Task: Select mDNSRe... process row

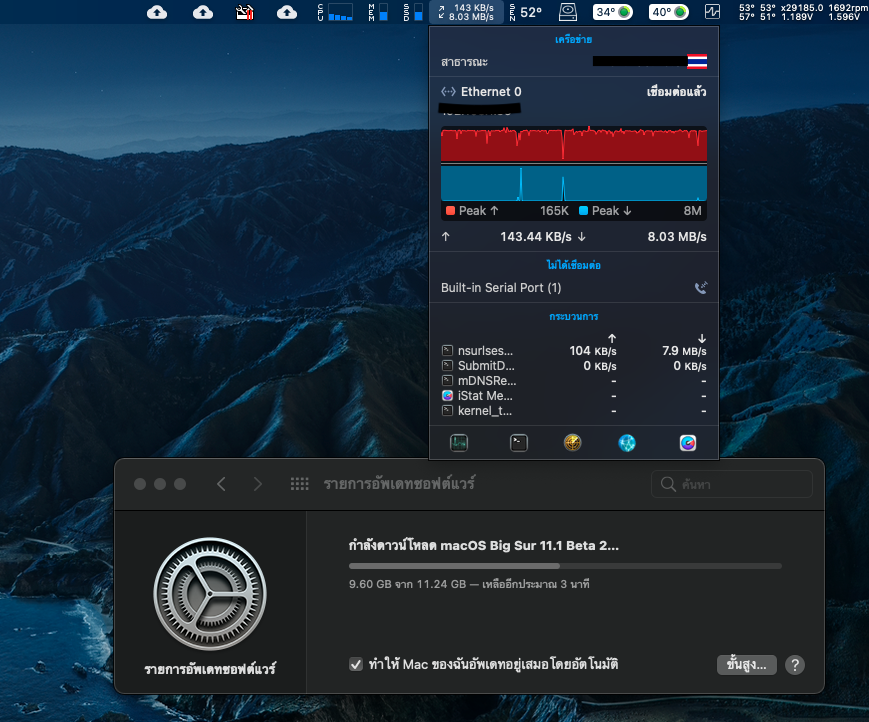Action: 574,381
